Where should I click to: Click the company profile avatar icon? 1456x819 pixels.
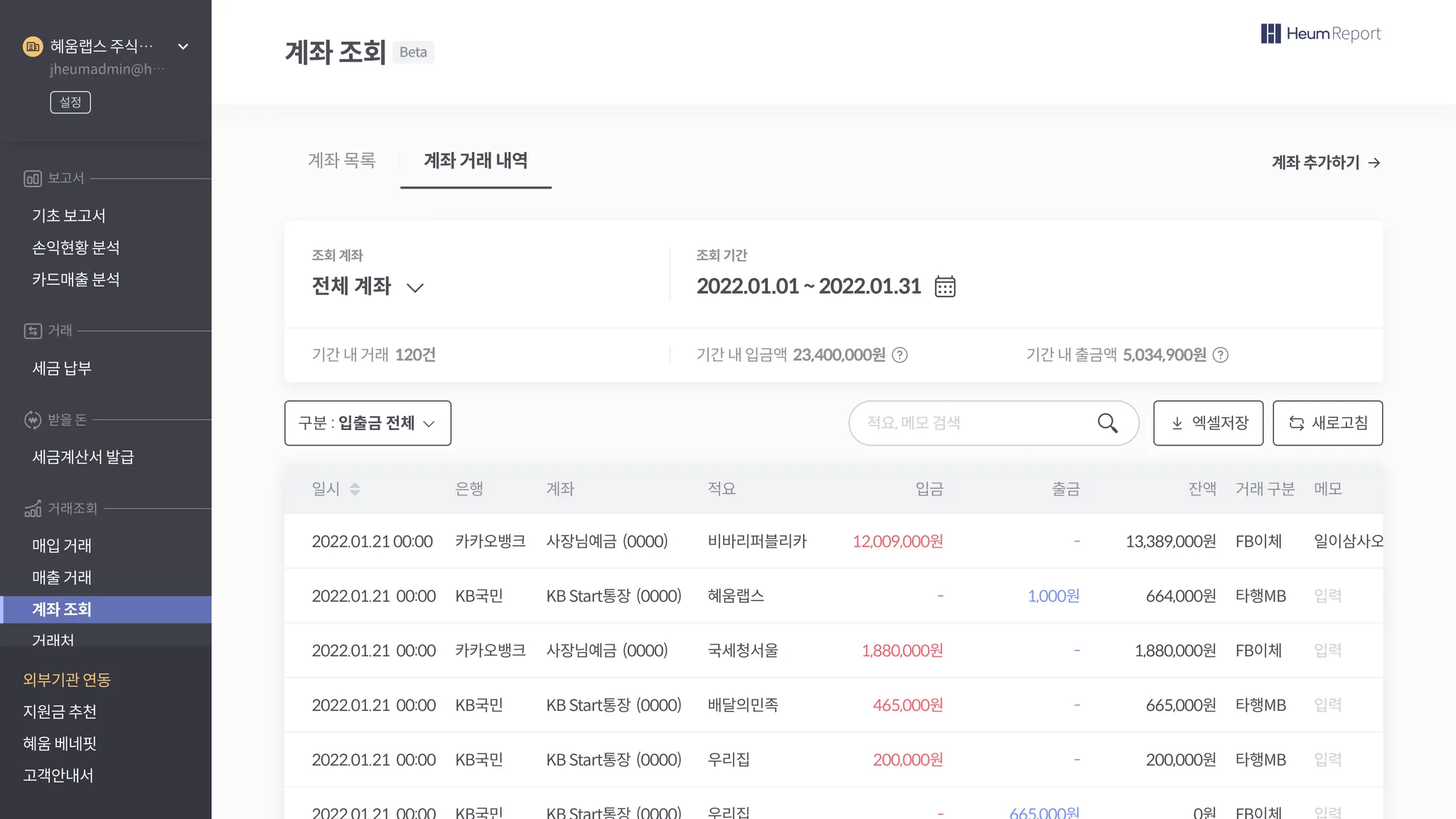point(33,47)
